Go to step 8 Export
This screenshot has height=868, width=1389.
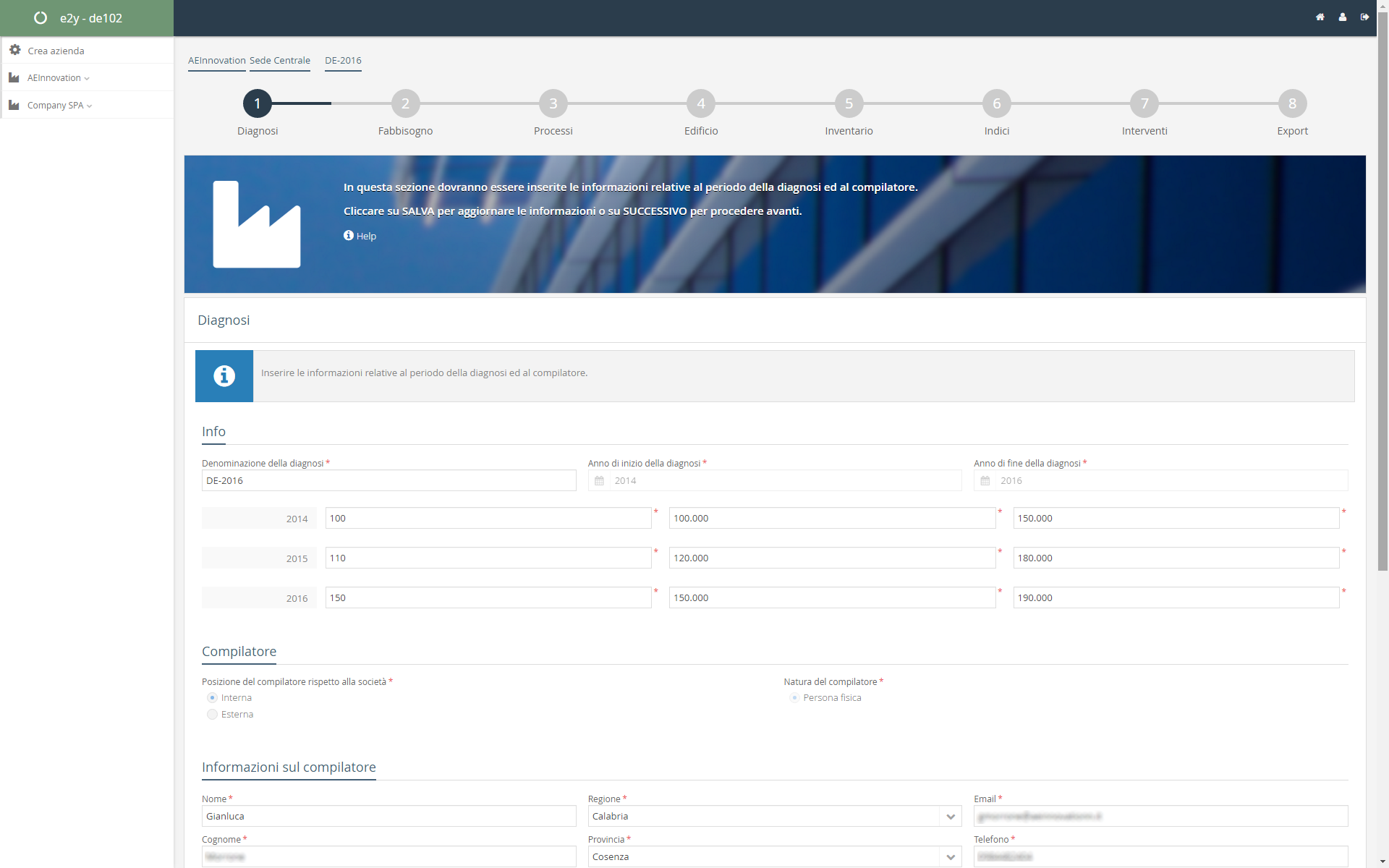point(1293,103)
